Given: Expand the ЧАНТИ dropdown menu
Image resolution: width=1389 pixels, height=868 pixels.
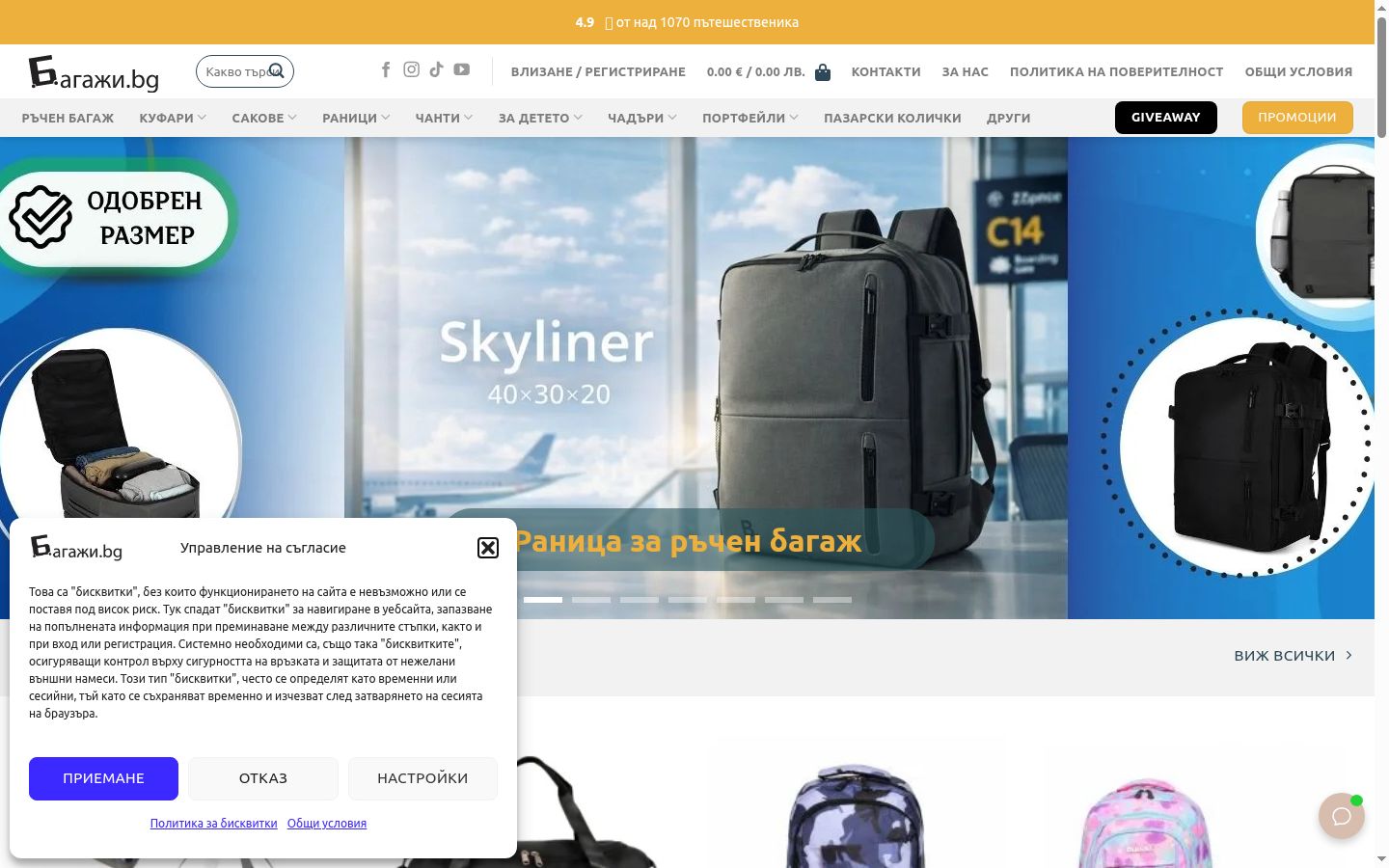Looking at the screenshot, I should [444, 118].
